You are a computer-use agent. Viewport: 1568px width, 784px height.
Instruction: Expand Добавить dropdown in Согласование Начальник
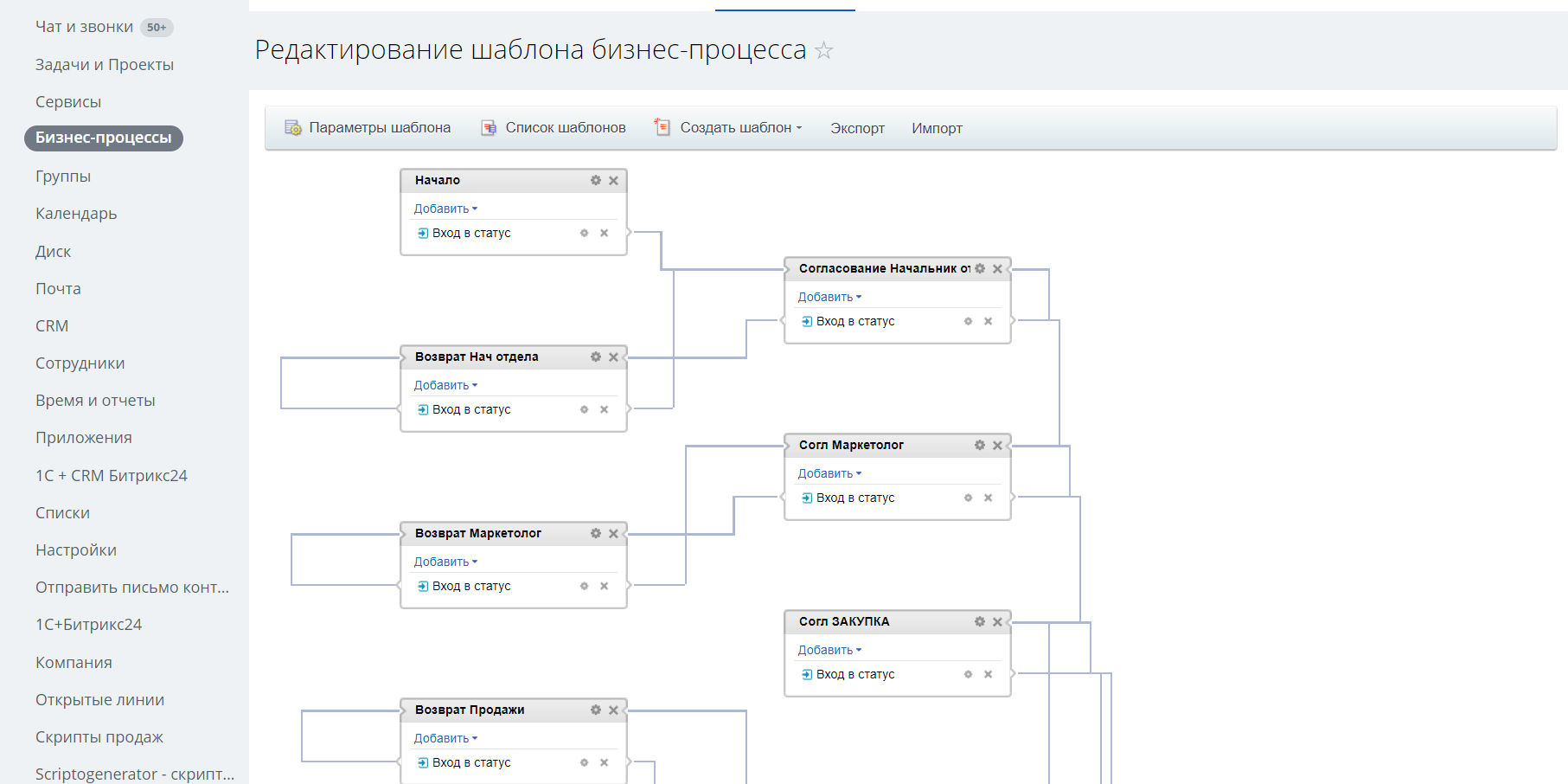829,297
